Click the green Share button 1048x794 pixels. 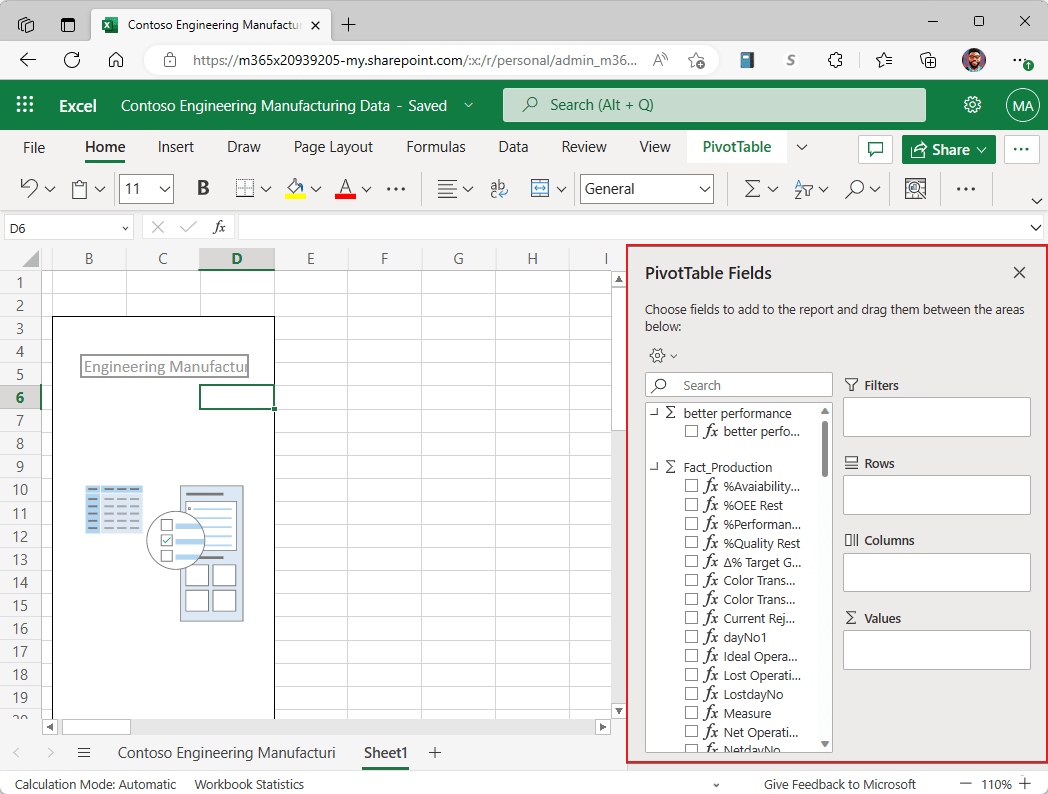[x=947, y=149]
